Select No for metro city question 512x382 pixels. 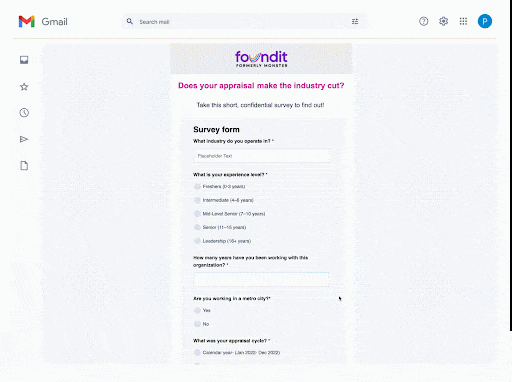[197, 324]
